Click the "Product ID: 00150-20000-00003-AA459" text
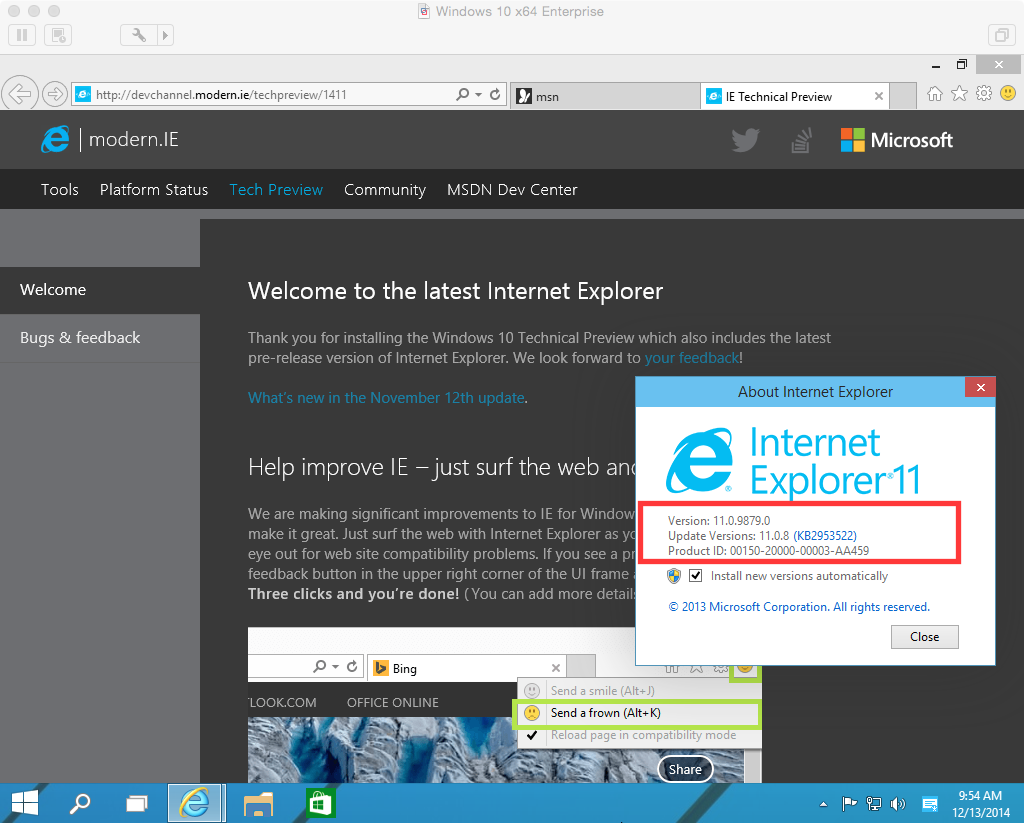Image resolution: width=1024 pixels, height=823 pixels. click(x=769, y=551)
